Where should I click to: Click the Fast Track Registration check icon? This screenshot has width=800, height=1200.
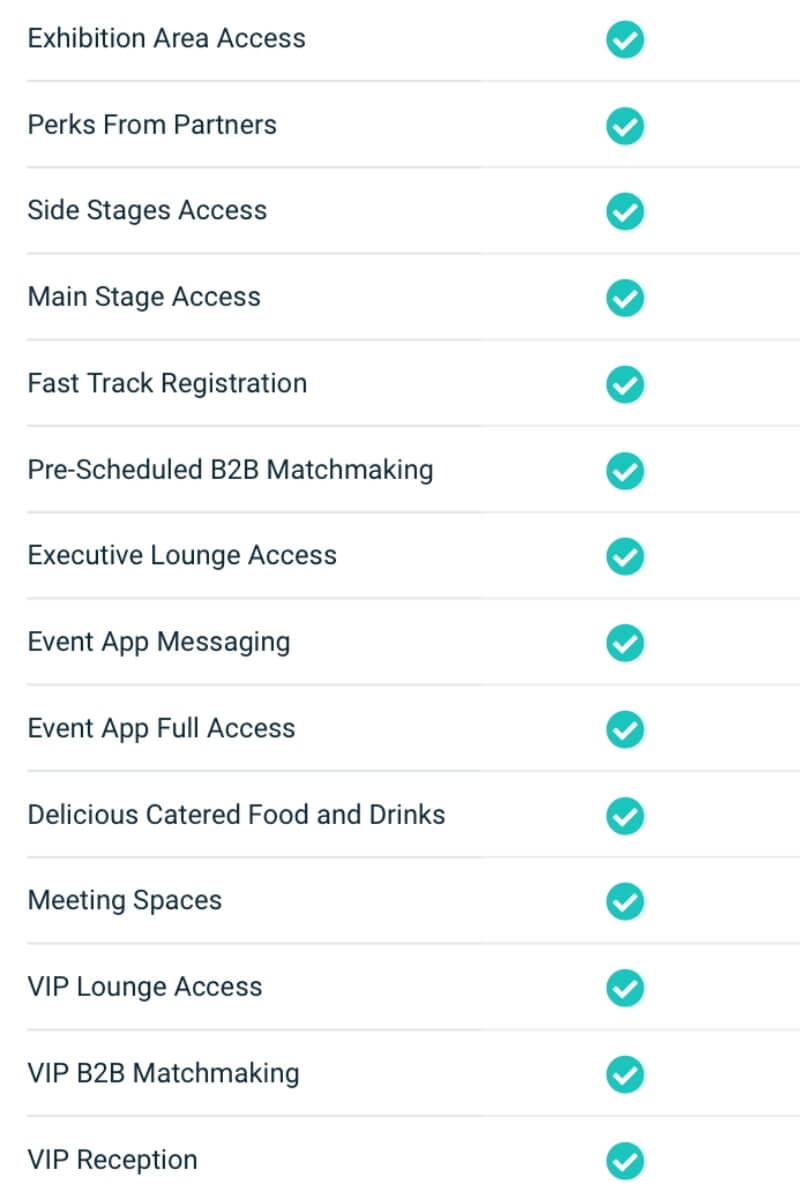[625, 384]
